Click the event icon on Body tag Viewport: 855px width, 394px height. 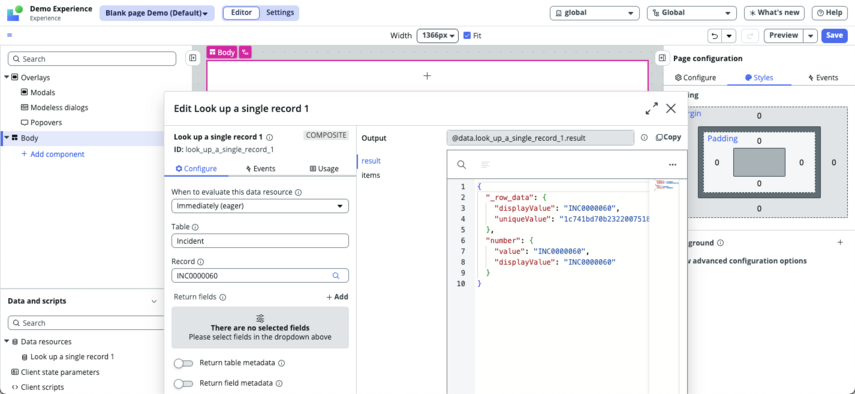coord(245,52)
